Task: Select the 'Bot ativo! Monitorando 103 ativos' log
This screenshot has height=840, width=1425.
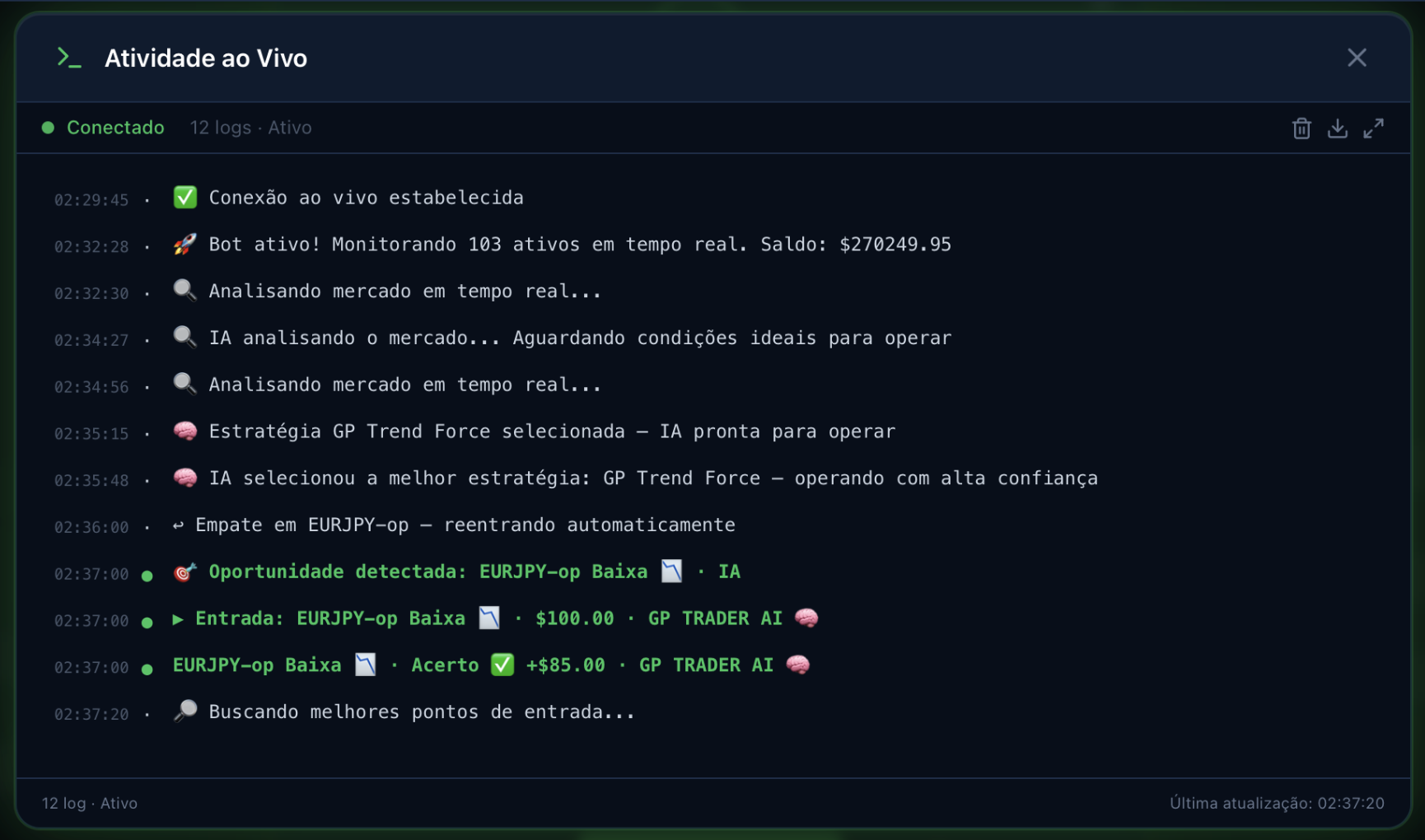Action: point(580,245)
